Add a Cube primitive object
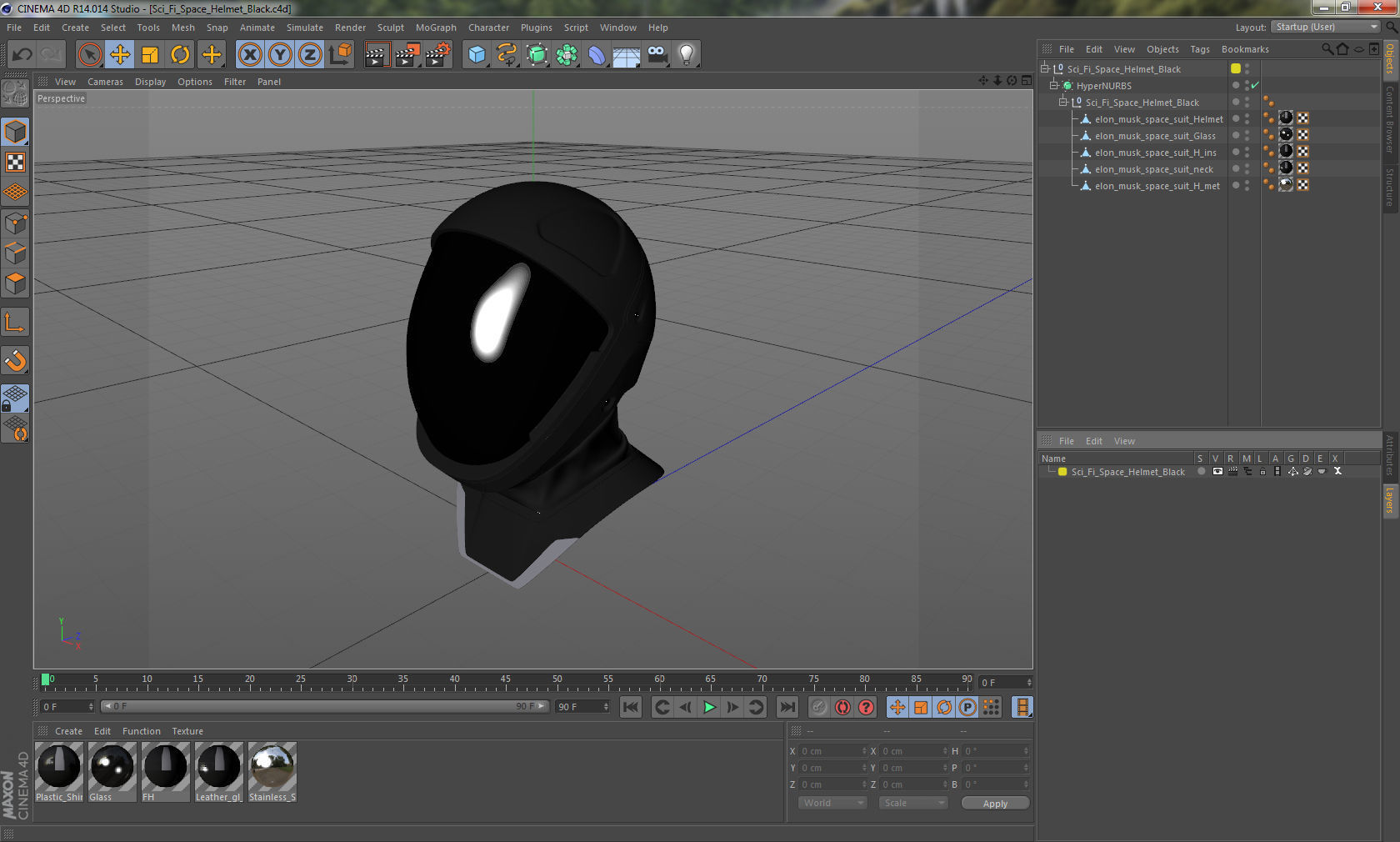 point(477,55)
